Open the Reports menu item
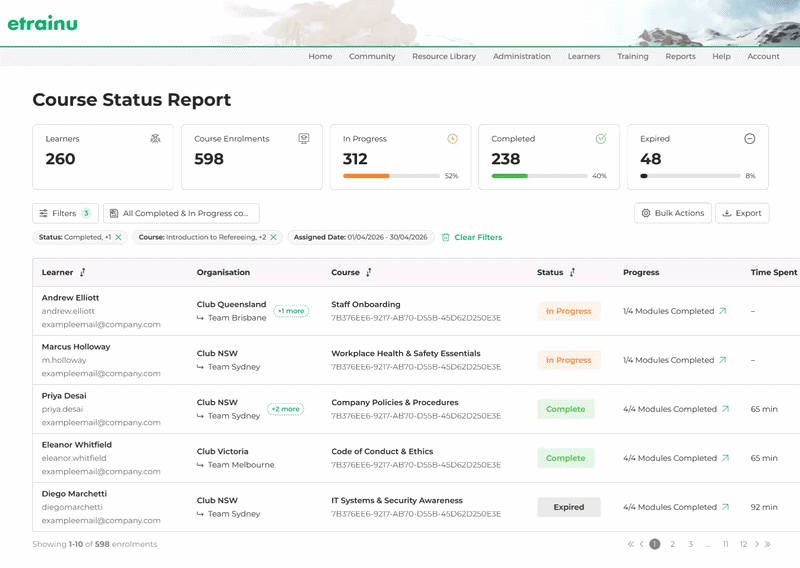Viewport: 800px width, 568px height. (680, 56)
